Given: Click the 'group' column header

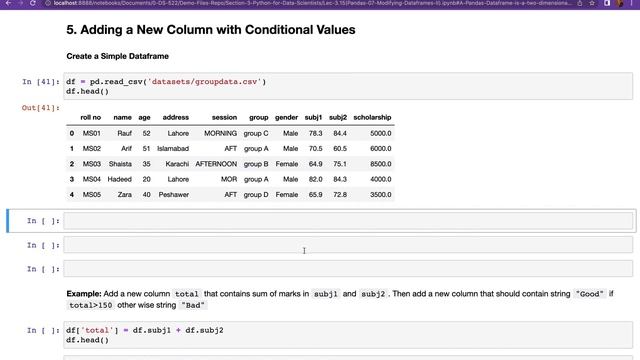Looking at the screenshot, I should [259, 117].
